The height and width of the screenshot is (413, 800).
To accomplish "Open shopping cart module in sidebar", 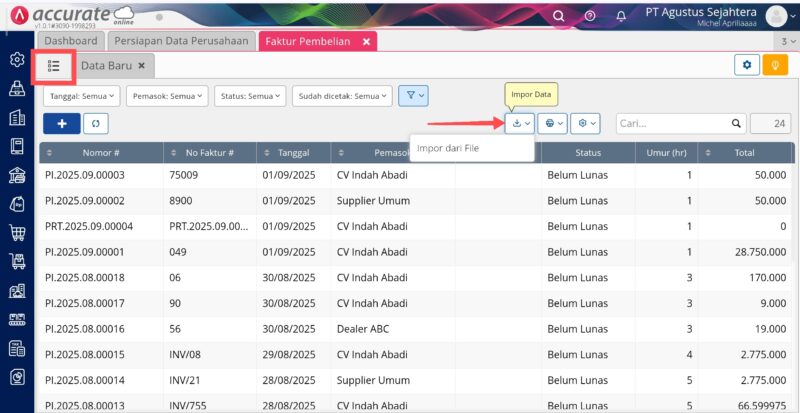I will pos(17,233).
